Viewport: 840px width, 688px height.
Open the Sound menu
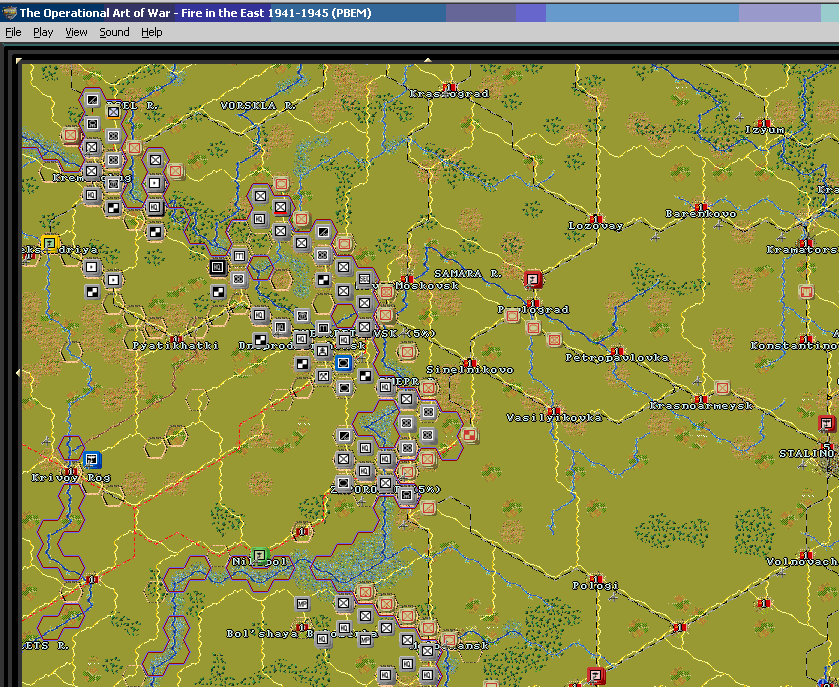(x=114, y=32)
